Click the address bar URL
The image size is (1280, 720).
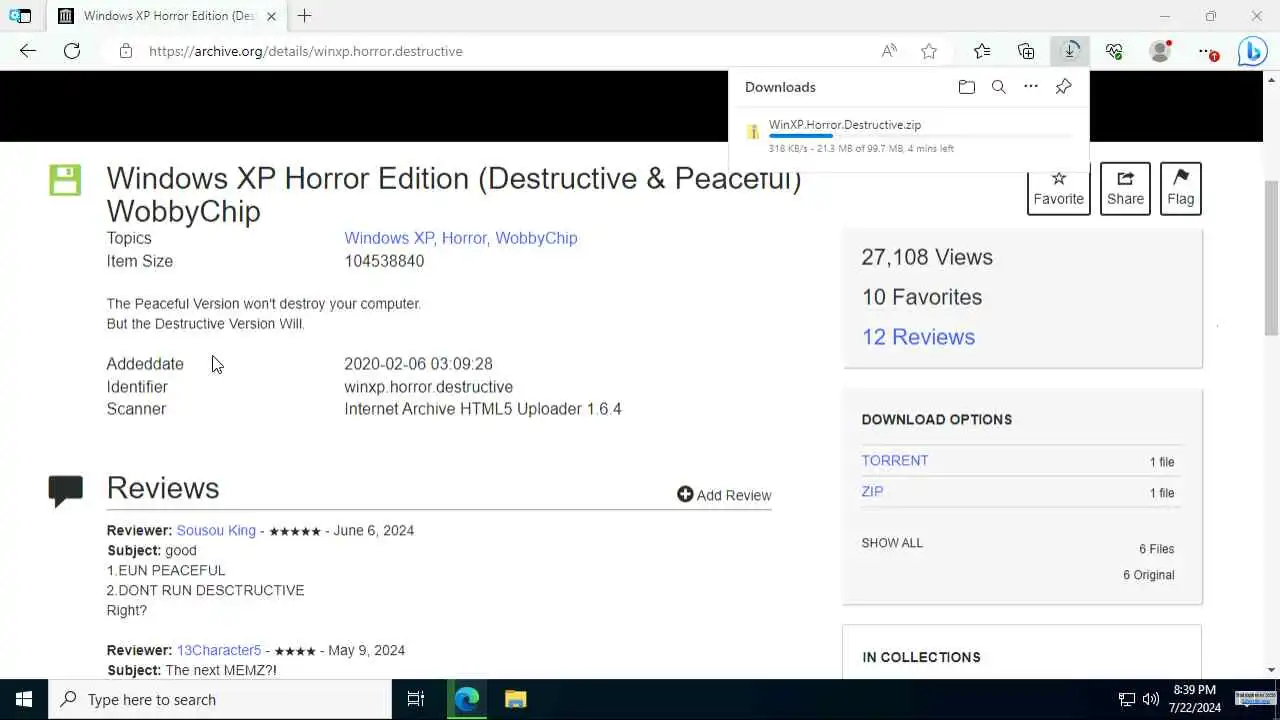pyautogui.click(x=306, y=51)
